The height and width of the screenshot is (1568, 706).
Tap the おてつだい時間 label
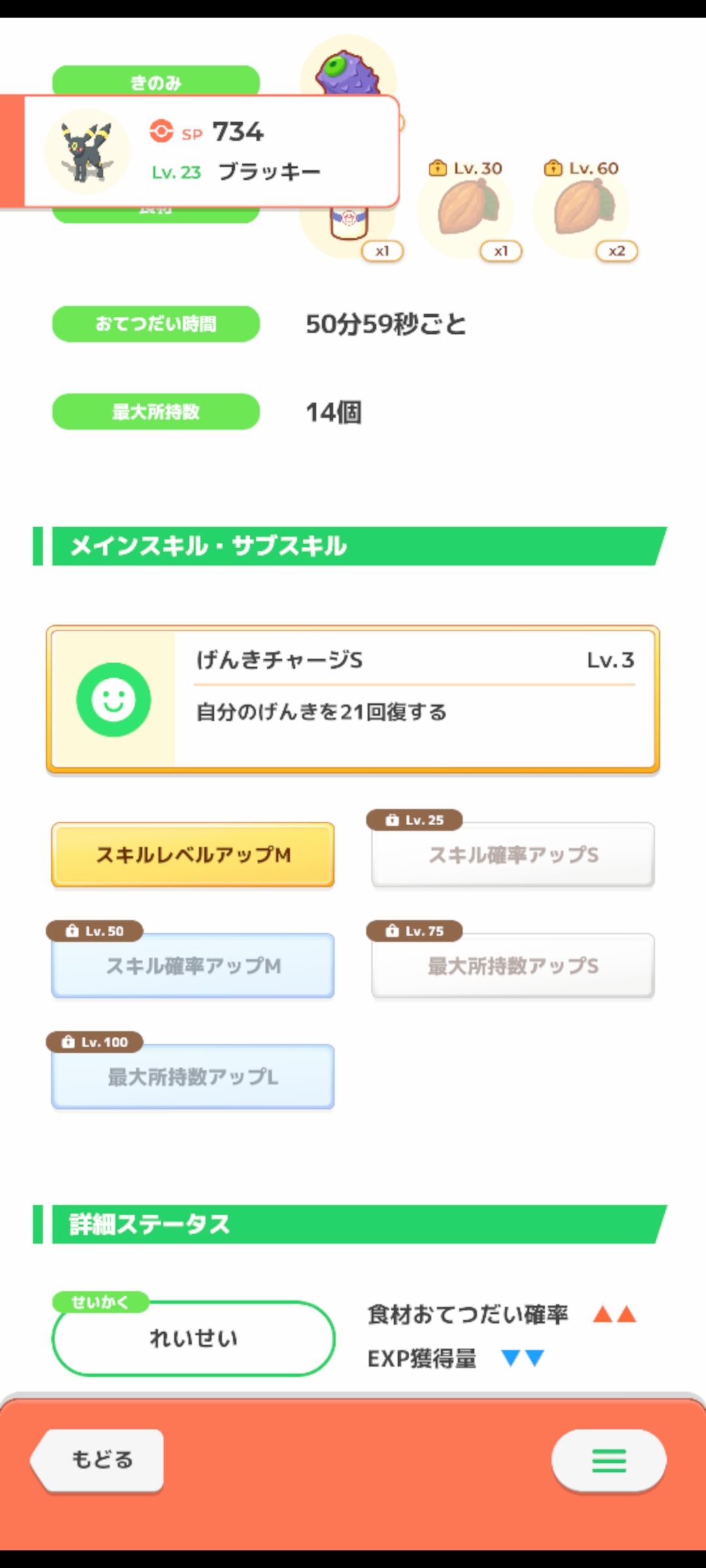(x=156, y=324)
